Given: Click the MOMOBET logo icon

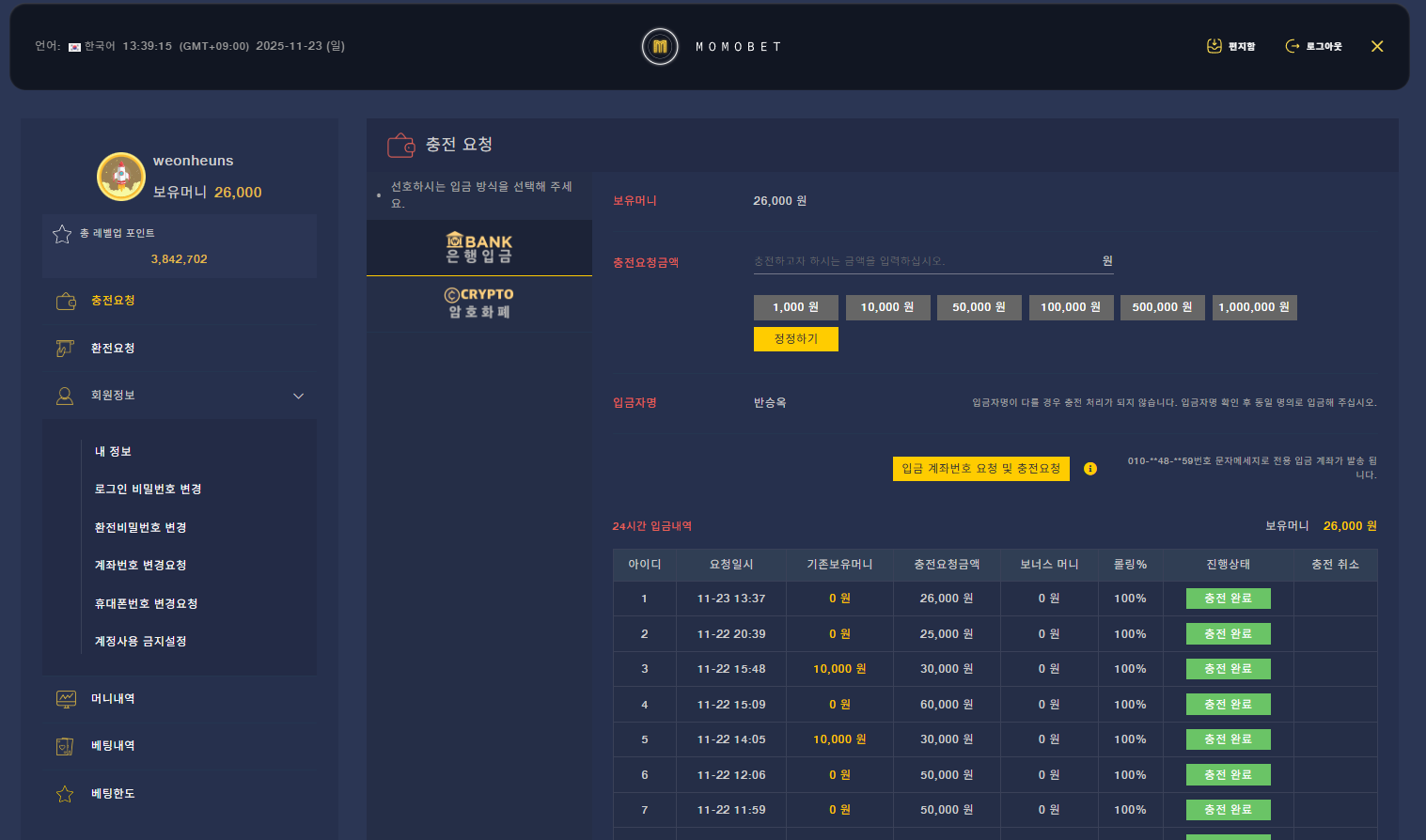Looking at the screenshot, I should [660, 46].
